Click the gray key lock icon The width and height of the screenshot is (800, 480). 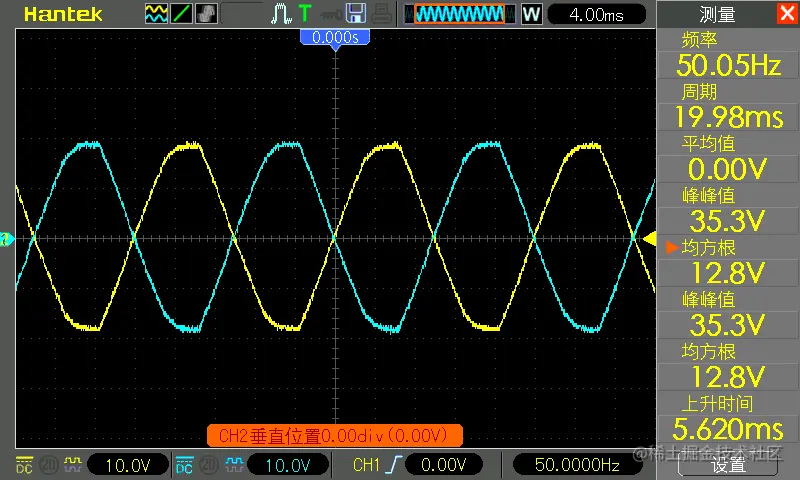click(x=331, y=16)
